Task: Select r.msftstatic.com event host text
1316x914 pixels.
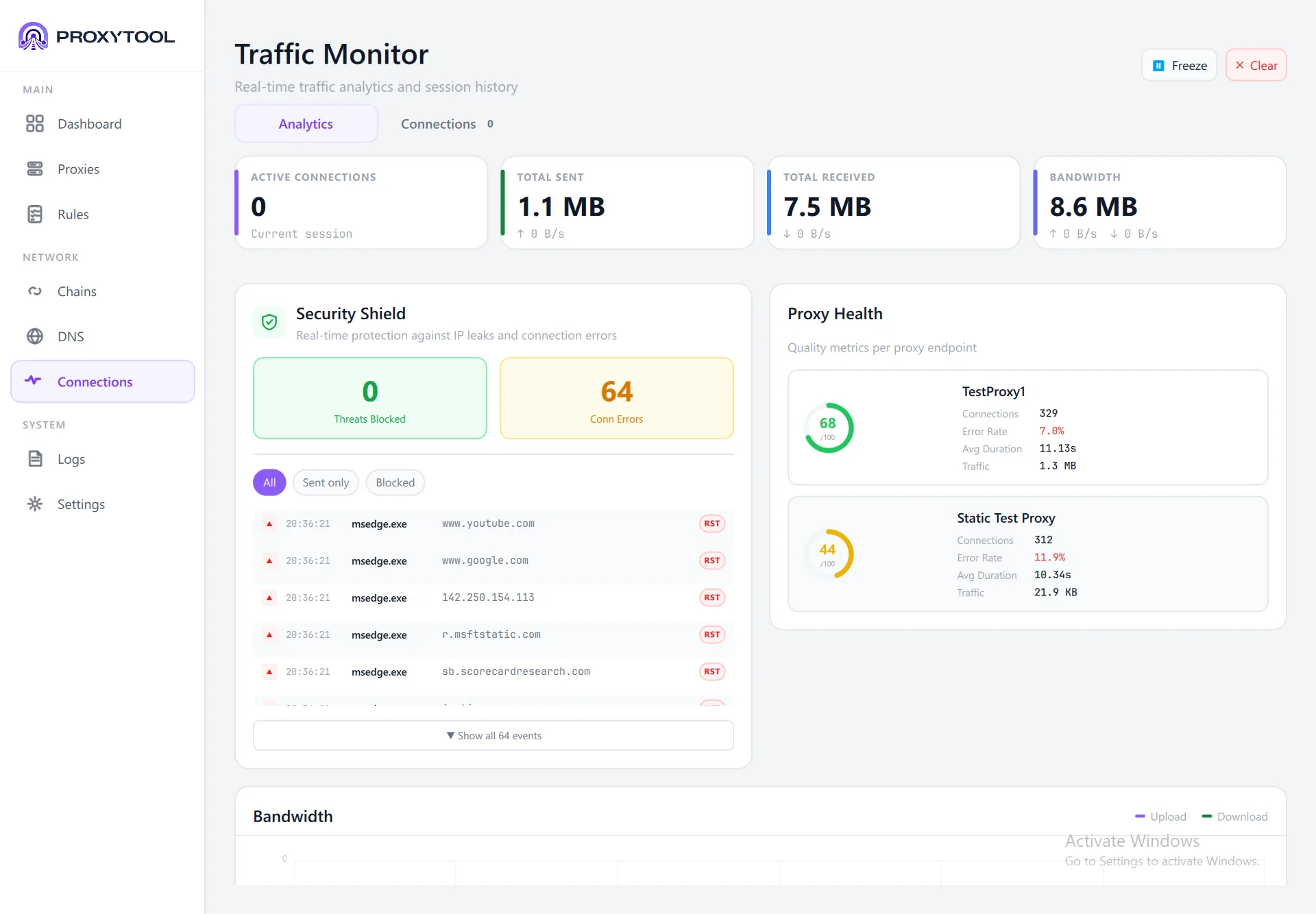Action: (491, 634)
